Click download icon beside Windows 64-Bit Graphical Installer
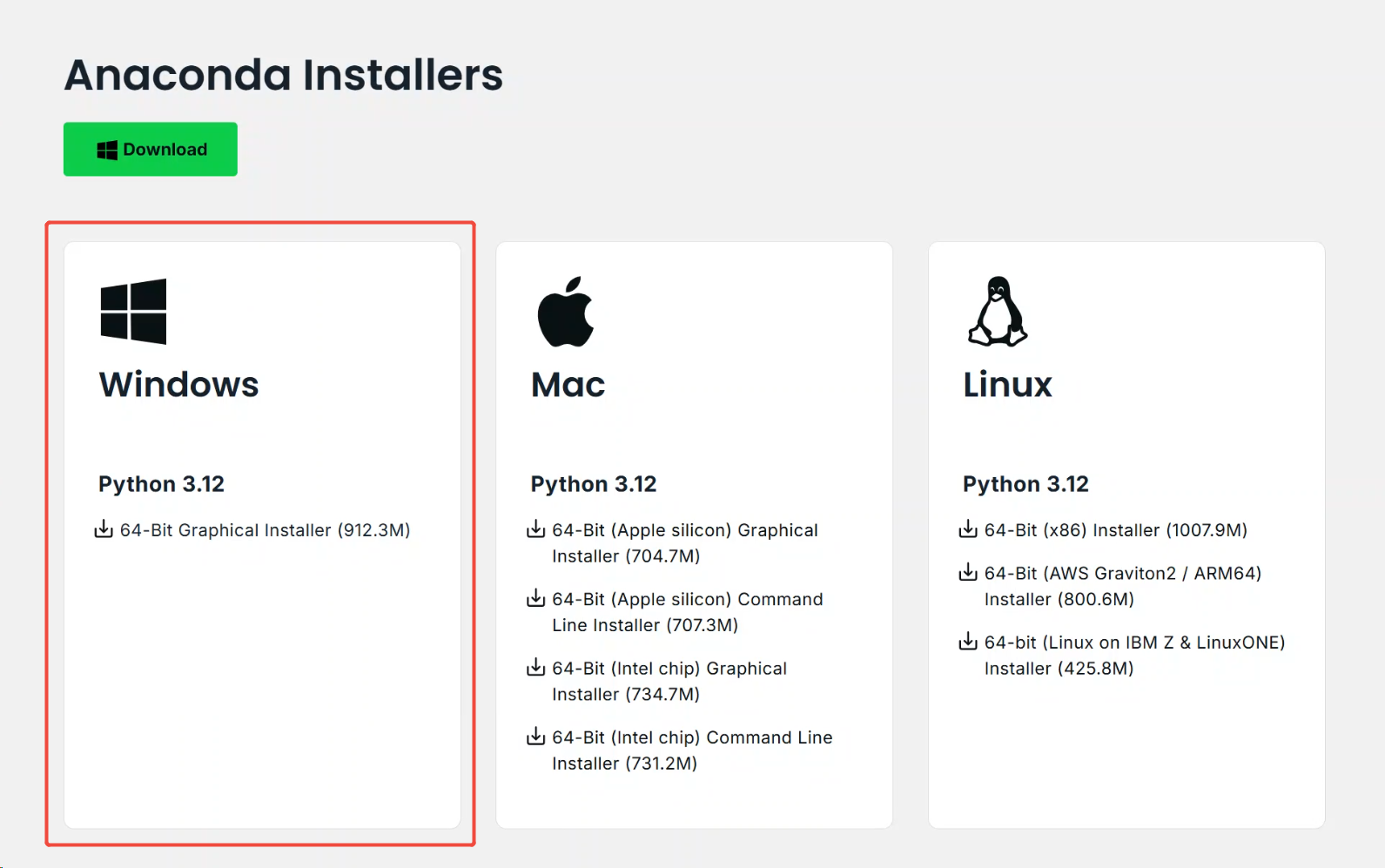 click(x=104, y=529)
